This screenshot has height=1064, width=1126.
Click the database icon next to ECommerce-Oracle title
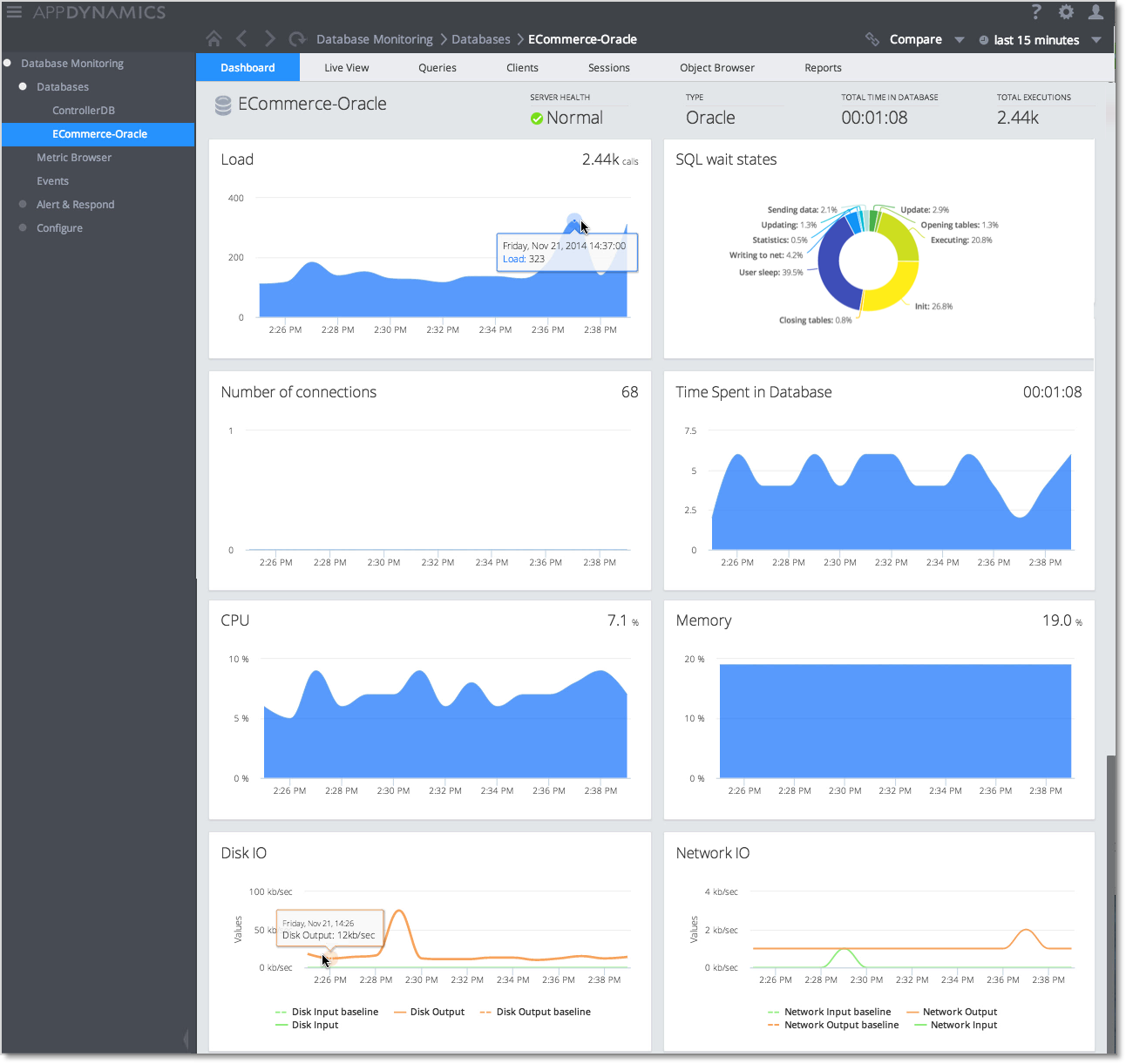(223, 105)
